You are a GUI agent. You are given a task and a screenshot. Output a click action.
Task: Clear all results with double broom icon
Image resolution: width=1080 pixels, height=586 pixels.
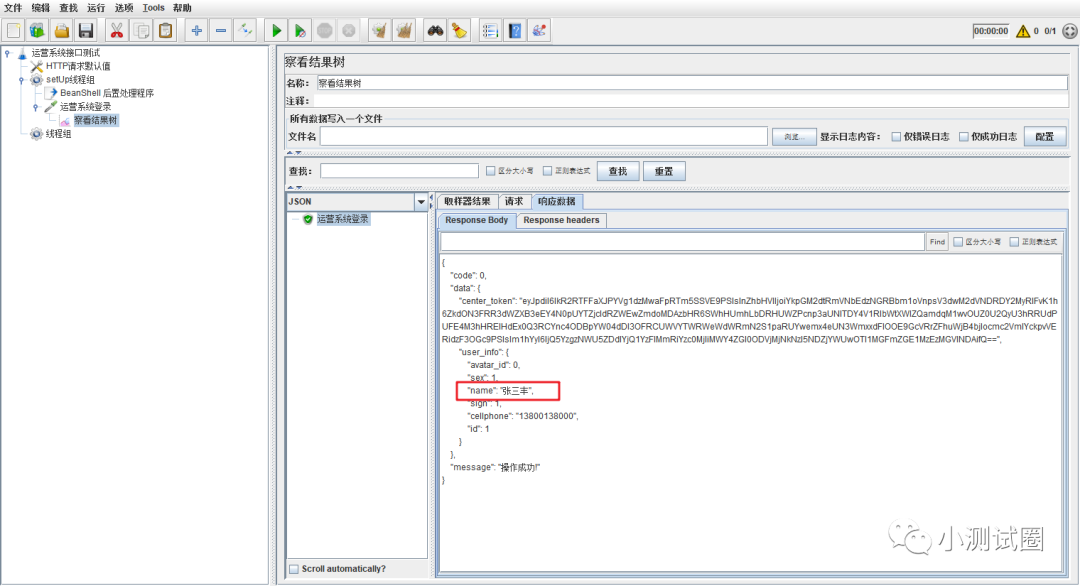coord(404,30)
